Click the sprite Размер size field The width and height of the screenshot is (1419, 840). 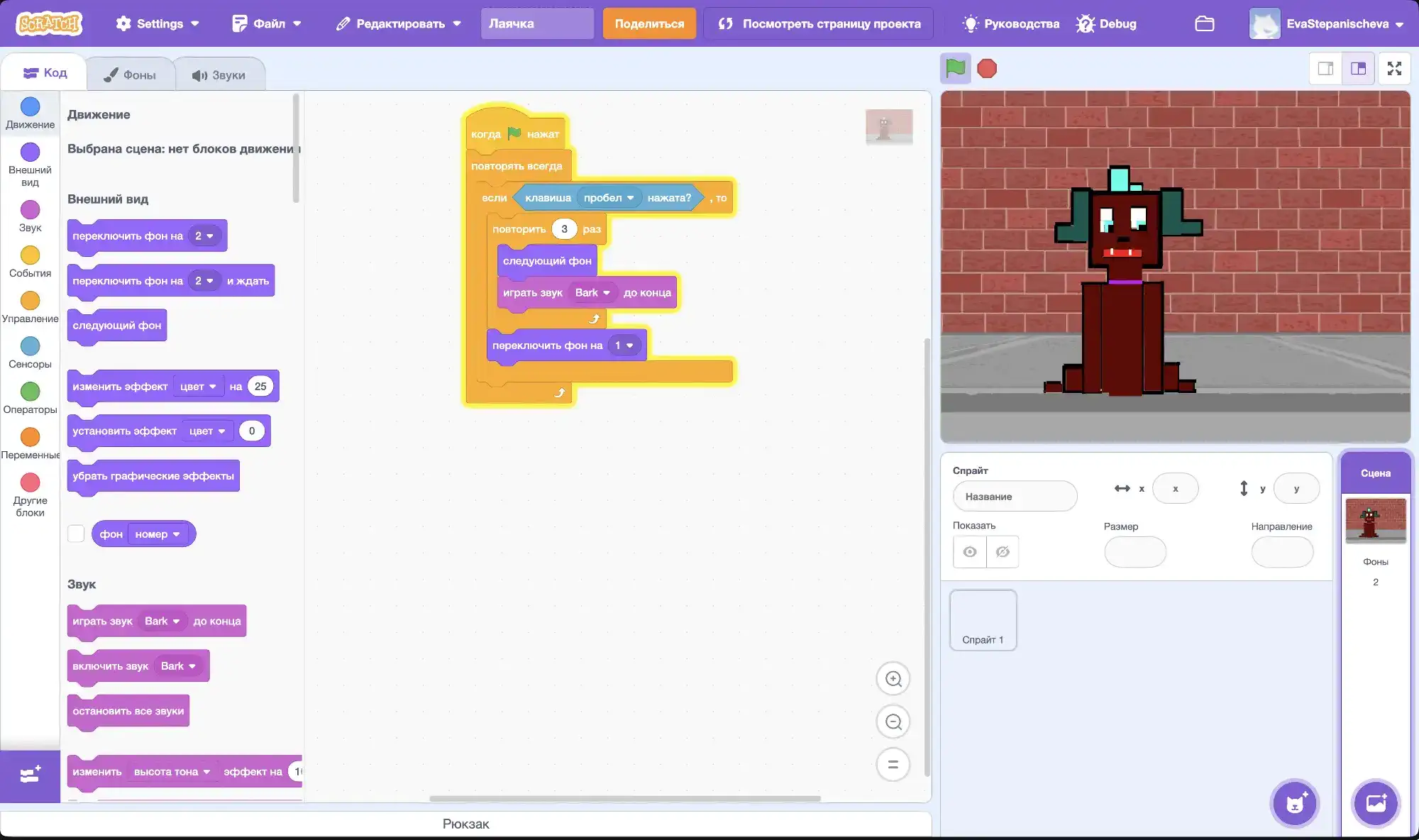point(1135,552)
